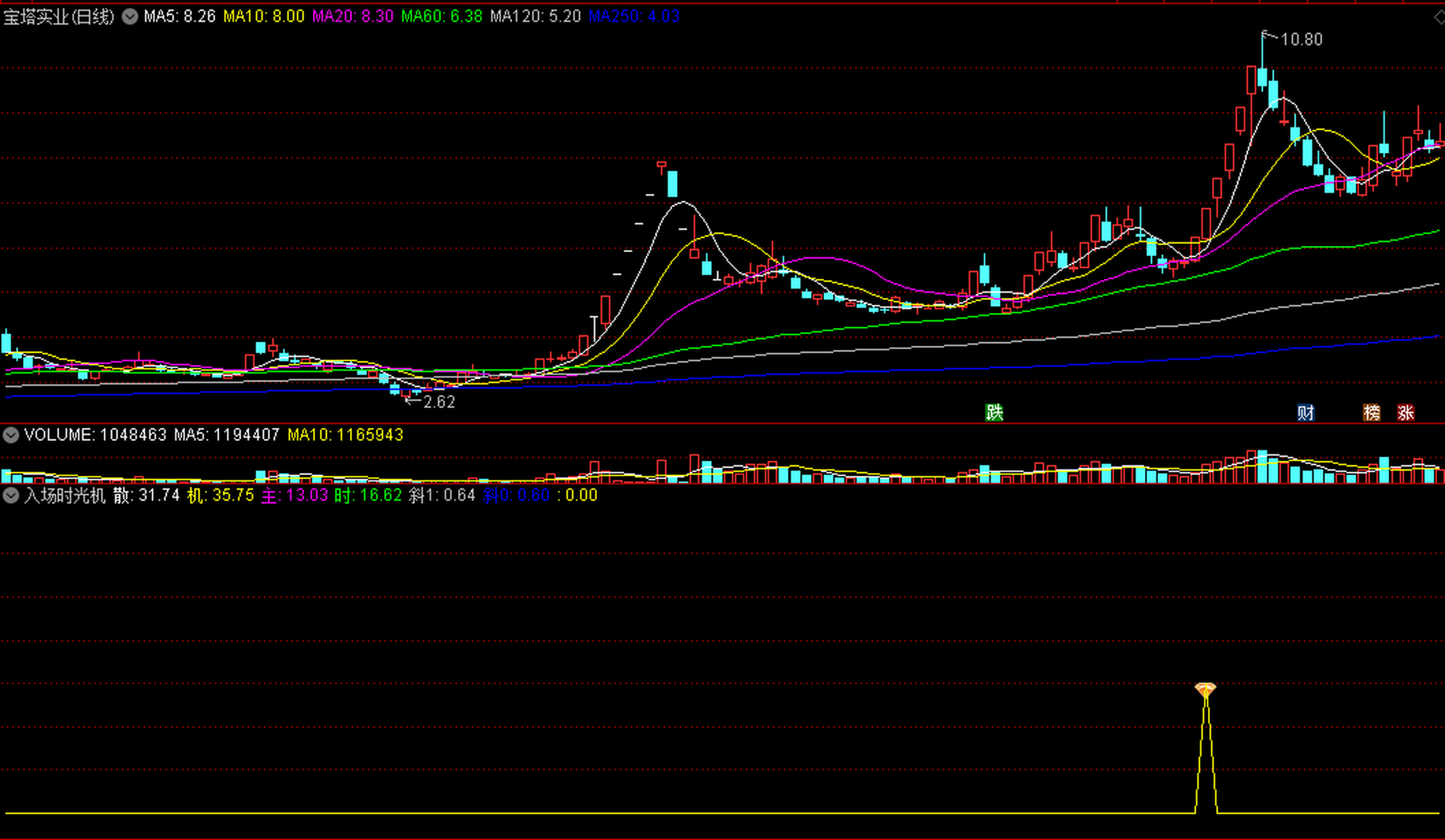Click the orange 榜 event marker
This screenshot has width=1445, height=840.
pos(1371,412)
